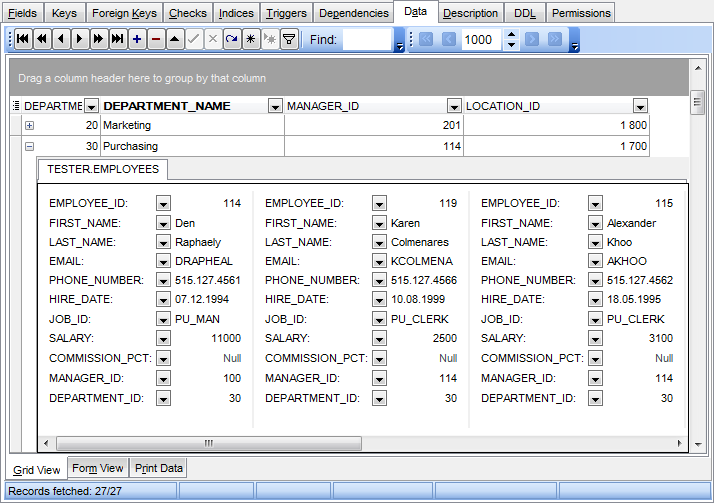
Task: Click the Find input field
Action: coord(367,39)
